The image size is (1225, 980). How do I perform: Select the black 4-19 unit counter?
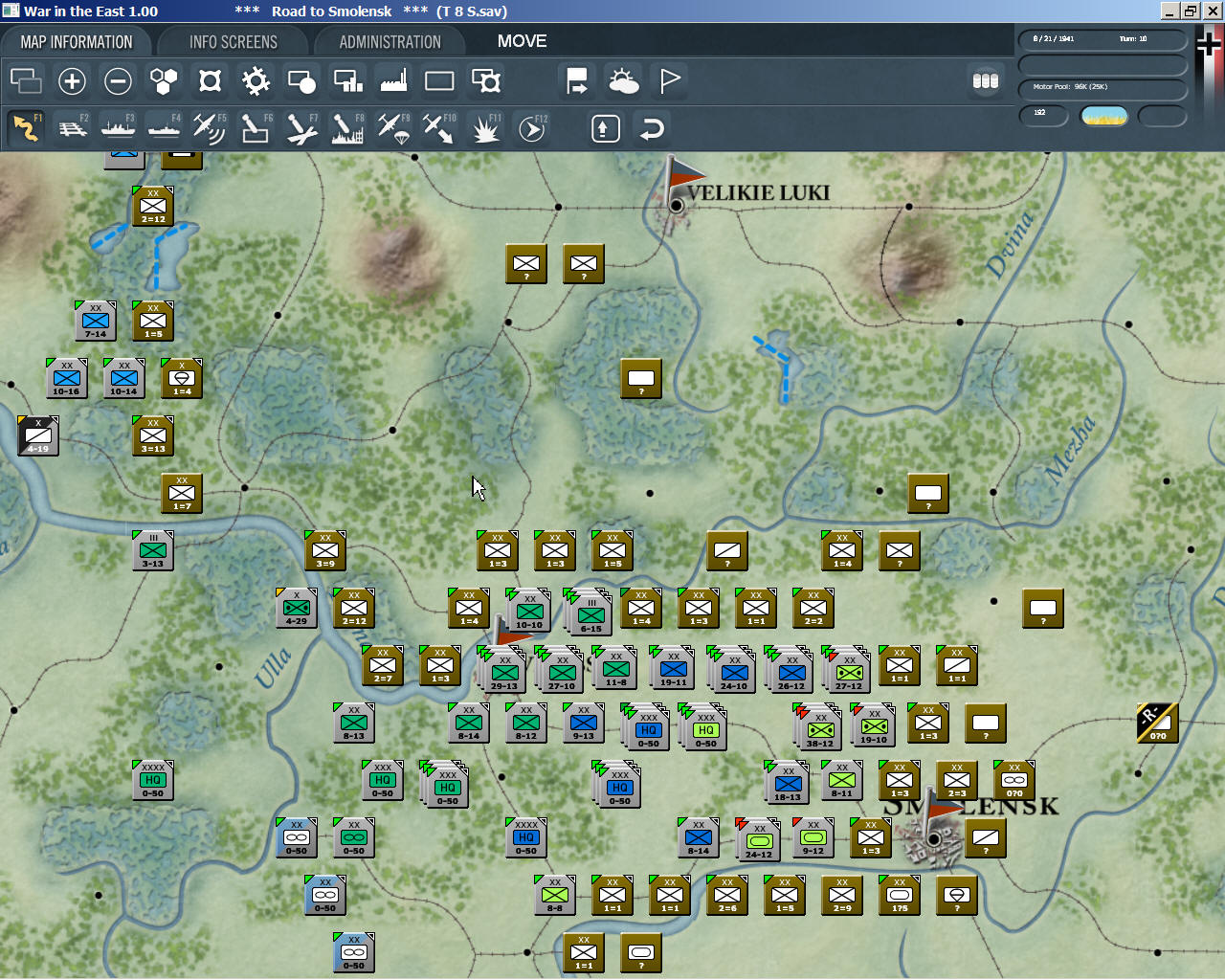pos(38,435)
